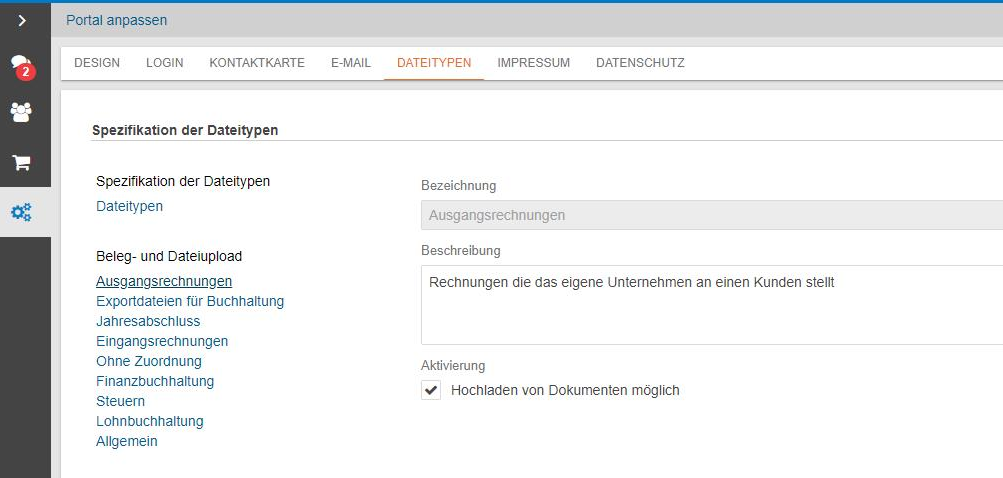Open the Finanzbuchhaltung link

pos(155,381)
